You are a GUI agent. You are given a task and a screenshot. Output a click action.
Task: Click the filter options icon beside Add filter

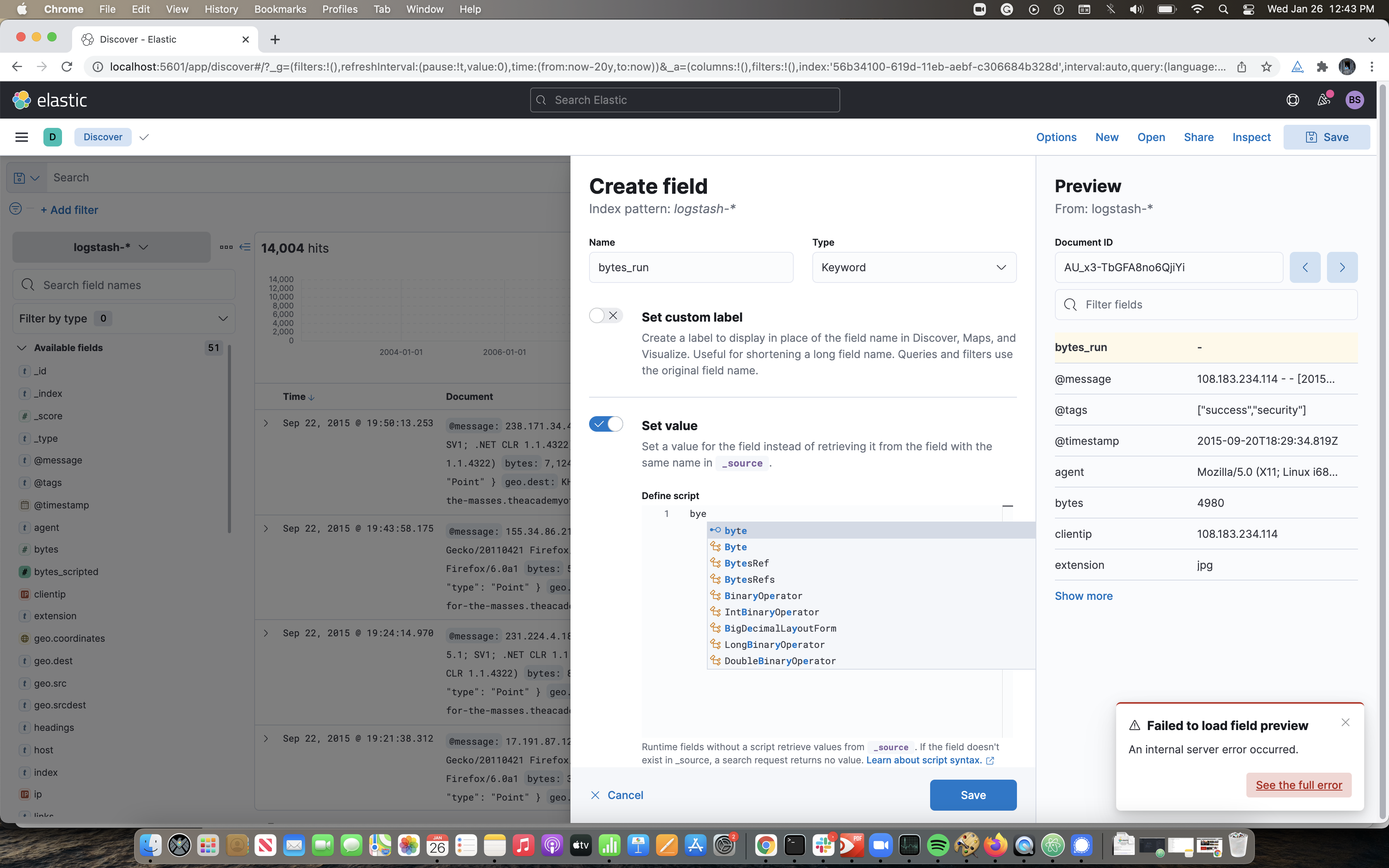[16, 209]
